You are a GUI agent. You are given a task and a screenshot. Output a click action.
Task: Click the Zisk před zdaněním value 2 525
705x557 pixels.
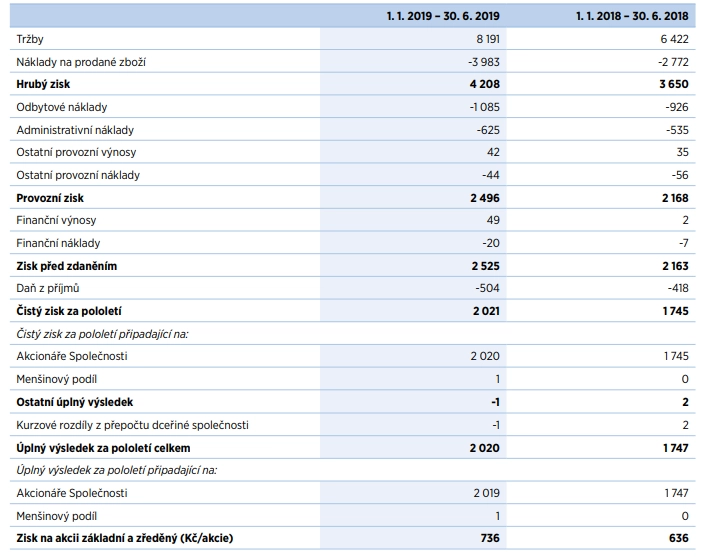pos(486,266)
